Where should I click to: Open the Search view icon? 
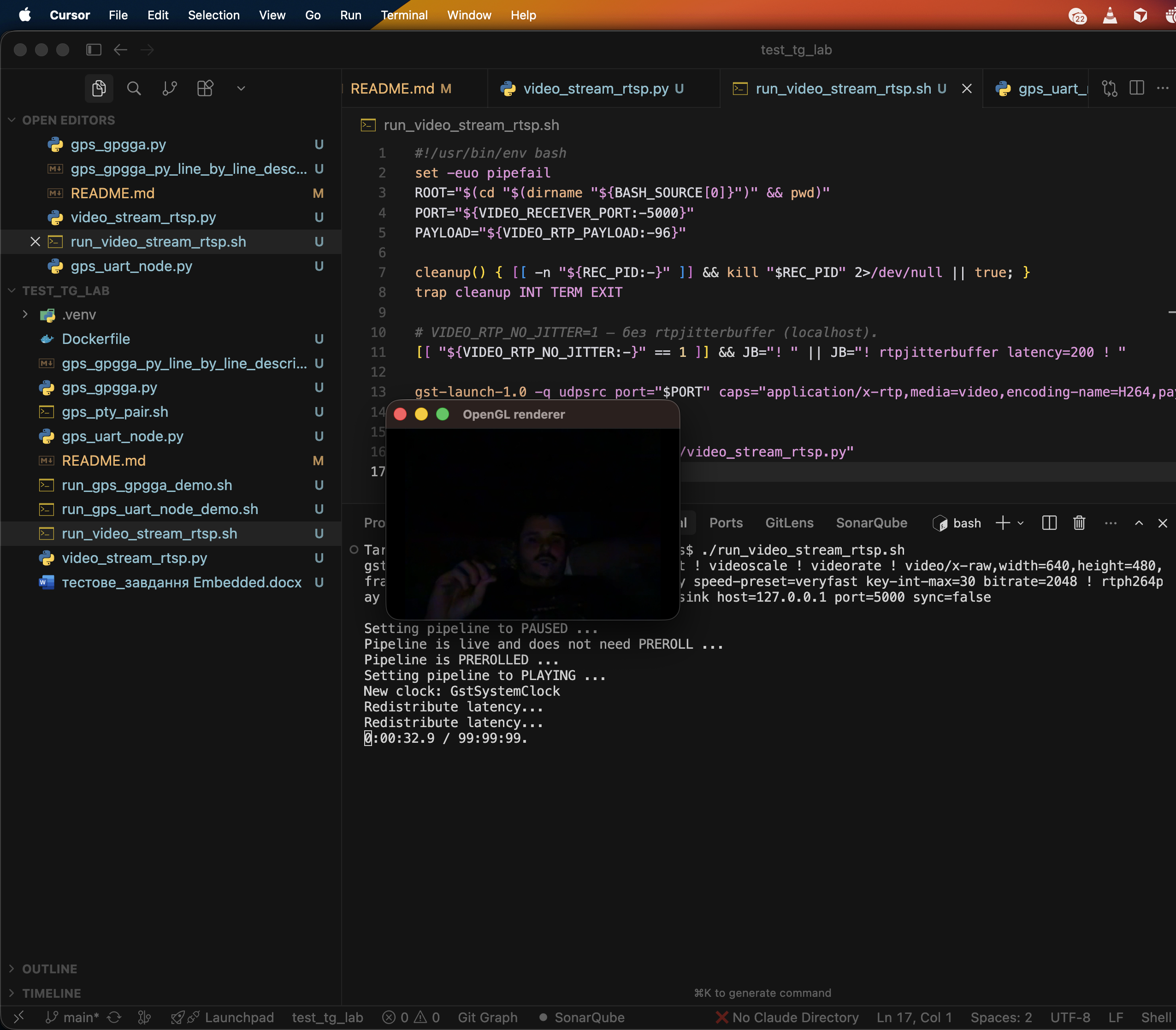click(134, 89)
